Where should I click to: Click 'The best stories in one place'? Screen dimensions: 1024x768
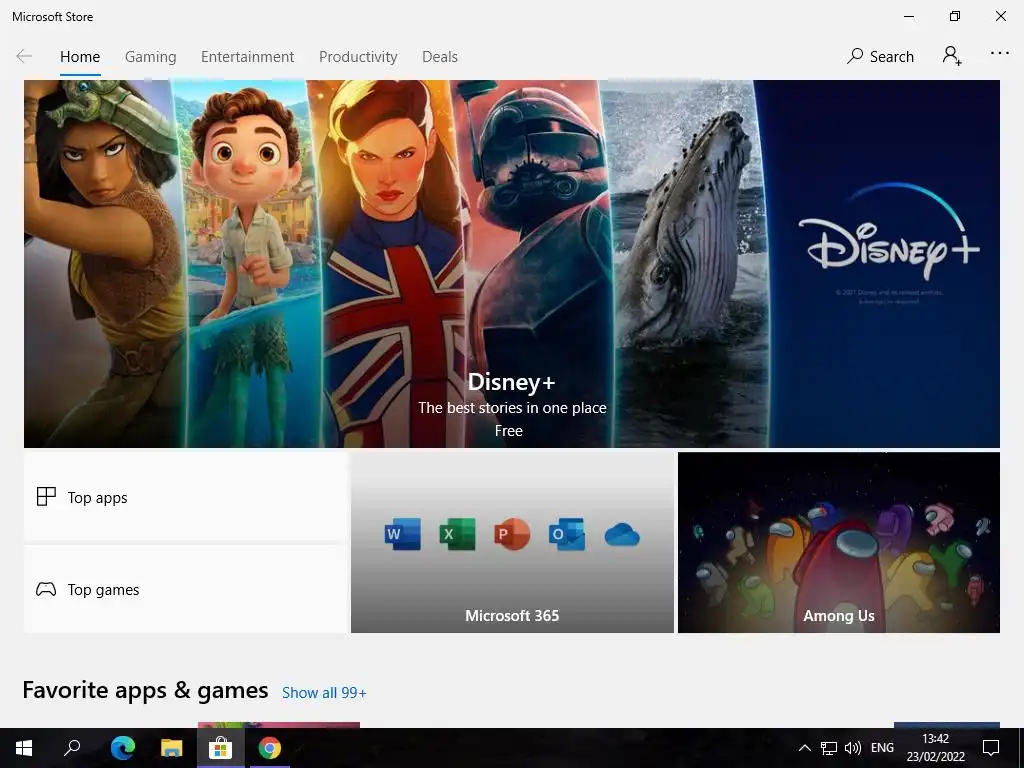[512, 408]
